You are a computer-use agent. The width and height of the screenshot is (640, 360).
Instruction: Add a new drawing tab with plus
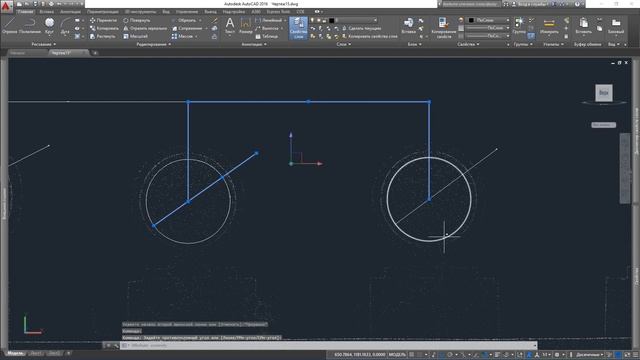coord(95,53)
